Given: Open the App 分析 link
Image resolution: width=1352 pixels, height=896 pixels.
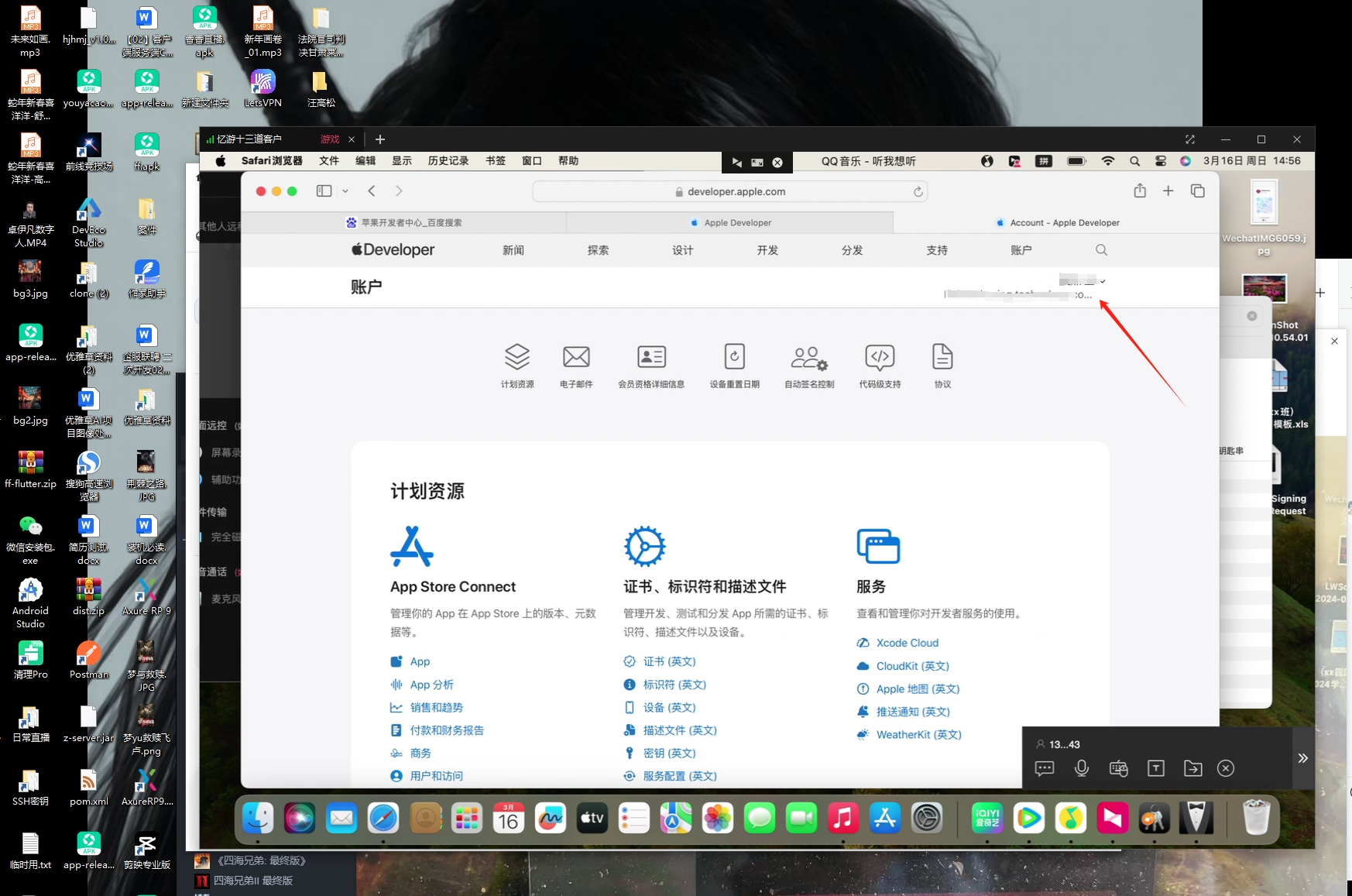Looking at the screenshot, I should click(431, 685).
